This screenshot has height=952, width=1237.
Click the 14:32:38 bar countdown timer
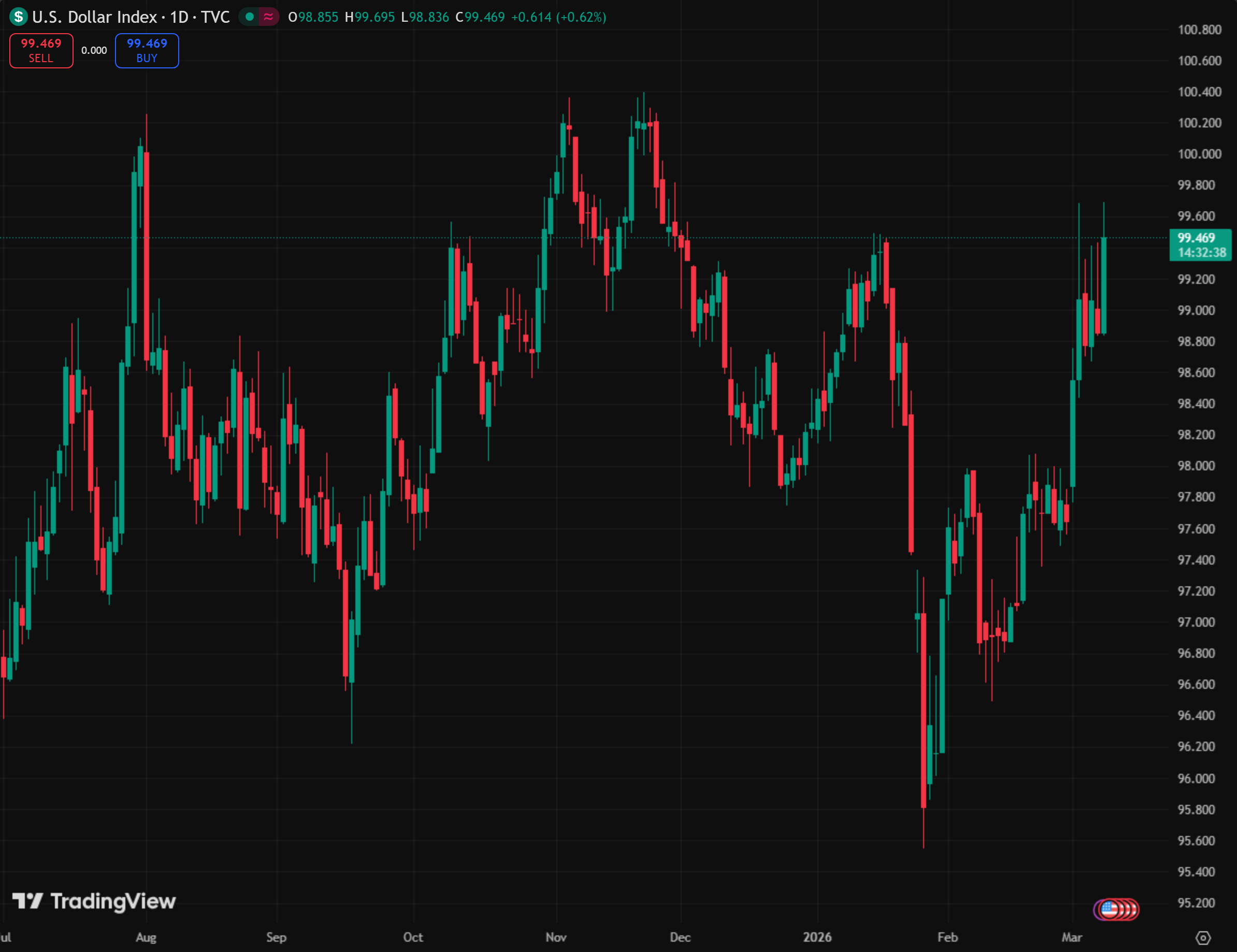click(1201, 253)
